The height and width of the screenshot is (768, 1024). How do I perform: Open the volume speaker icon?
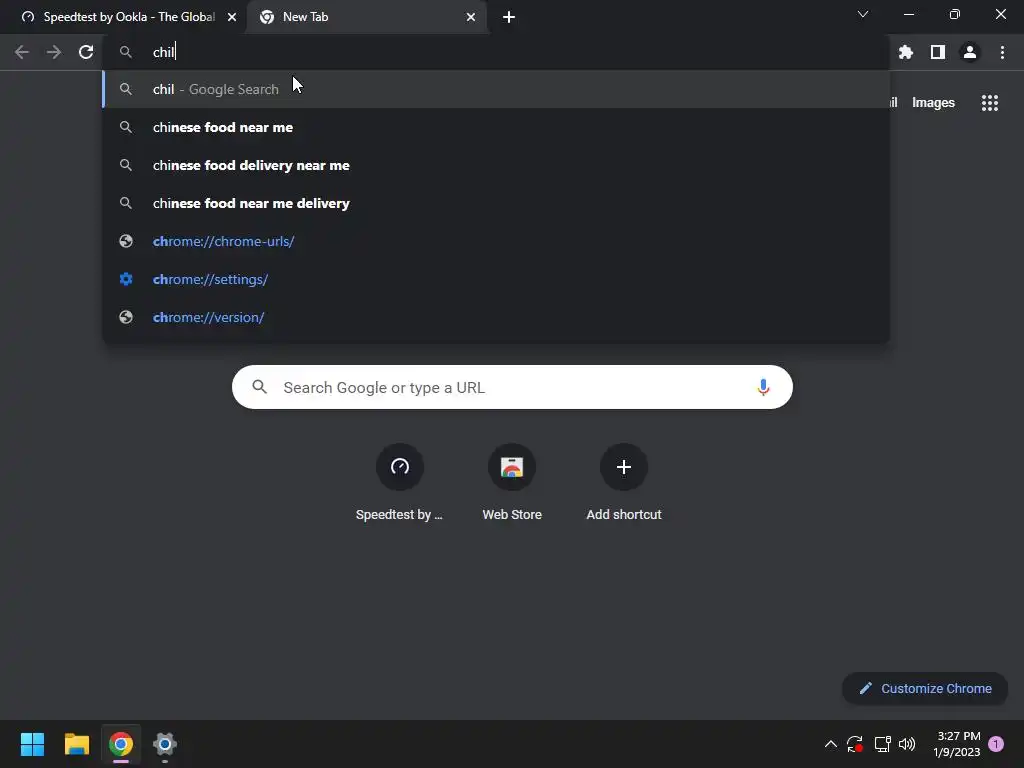tap(907, 744)
